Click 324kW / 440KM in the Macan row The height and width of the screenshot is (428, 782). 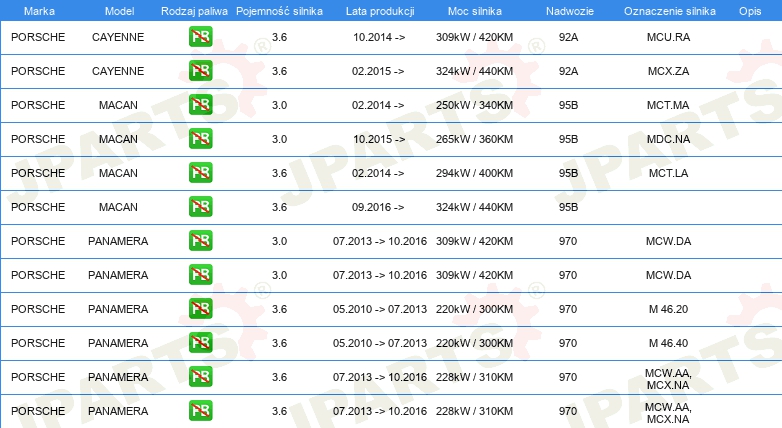tap(474, 207)
